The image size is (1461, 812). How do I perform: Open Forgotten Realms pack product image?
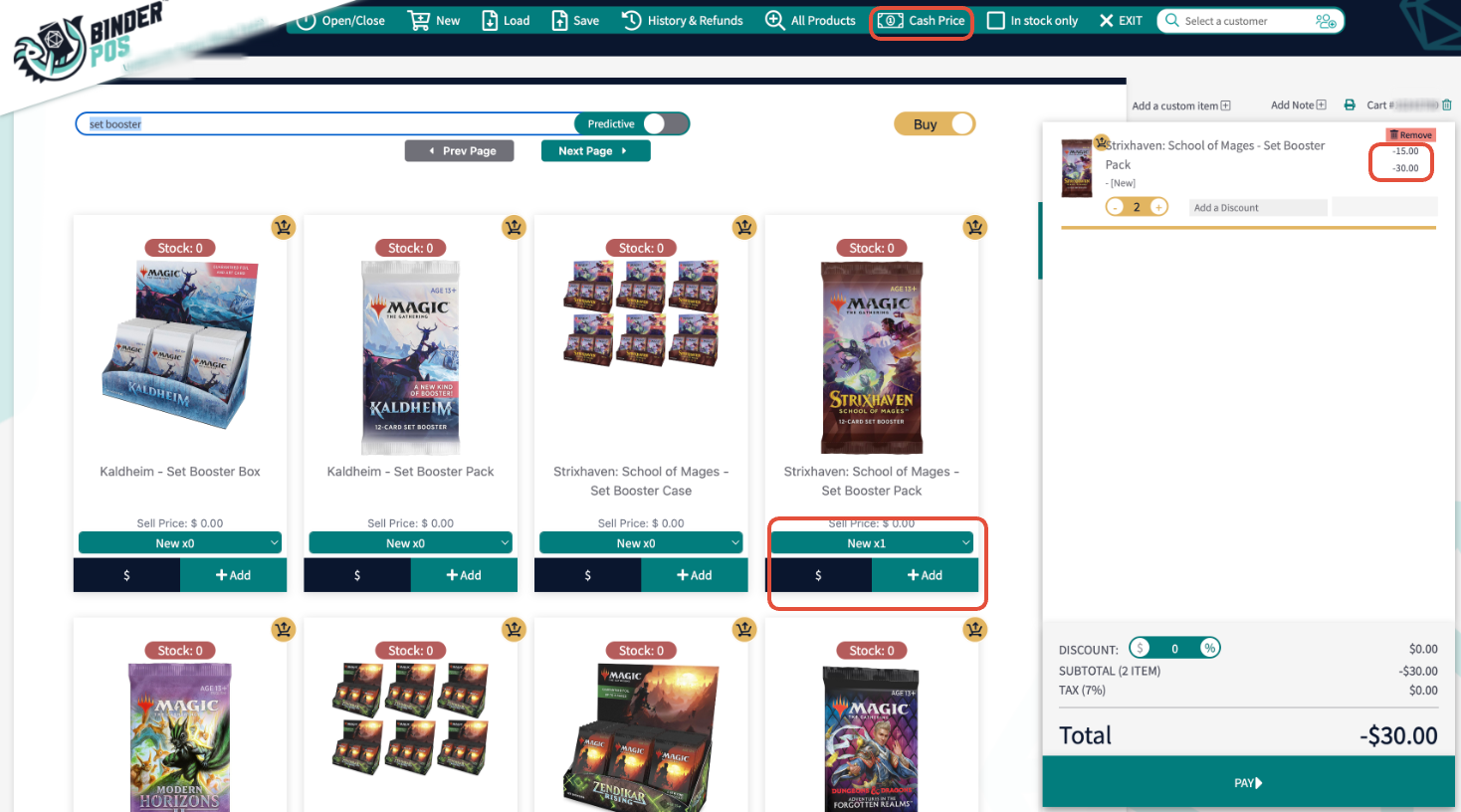[873, 737]
